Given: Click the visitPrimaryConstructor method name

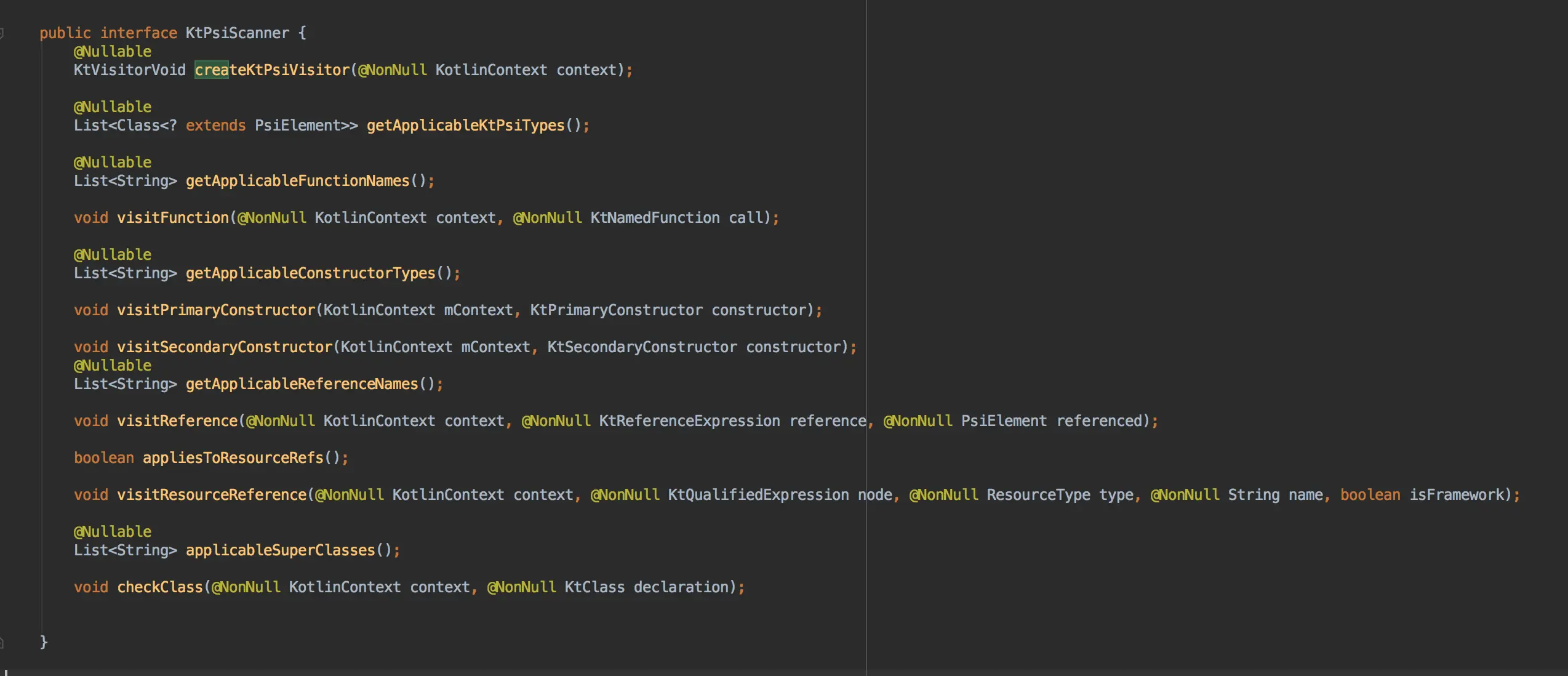Looking at the screenshot, I should [216, 310].
